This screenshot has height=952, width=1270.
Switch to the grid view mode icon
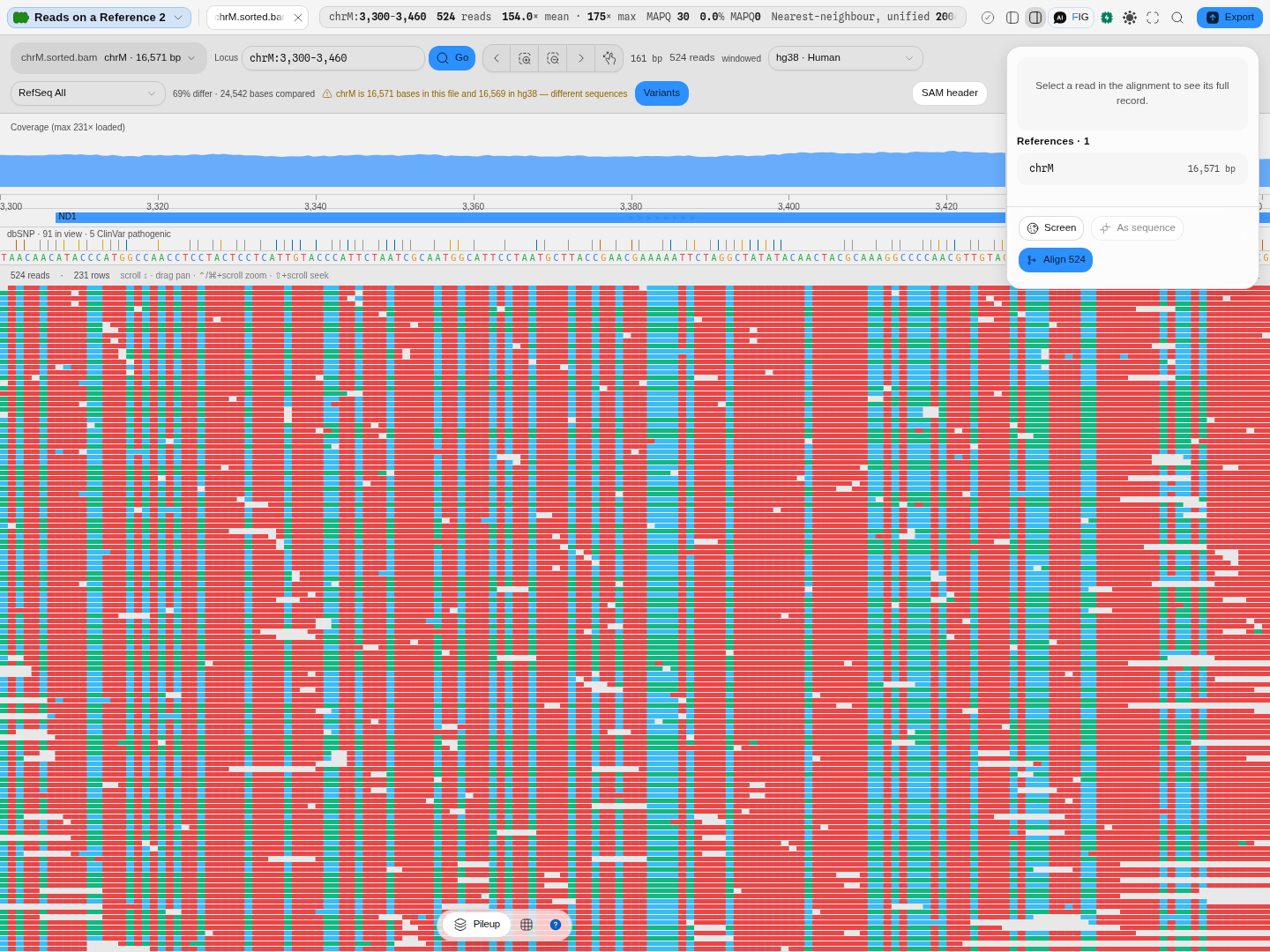527,925
